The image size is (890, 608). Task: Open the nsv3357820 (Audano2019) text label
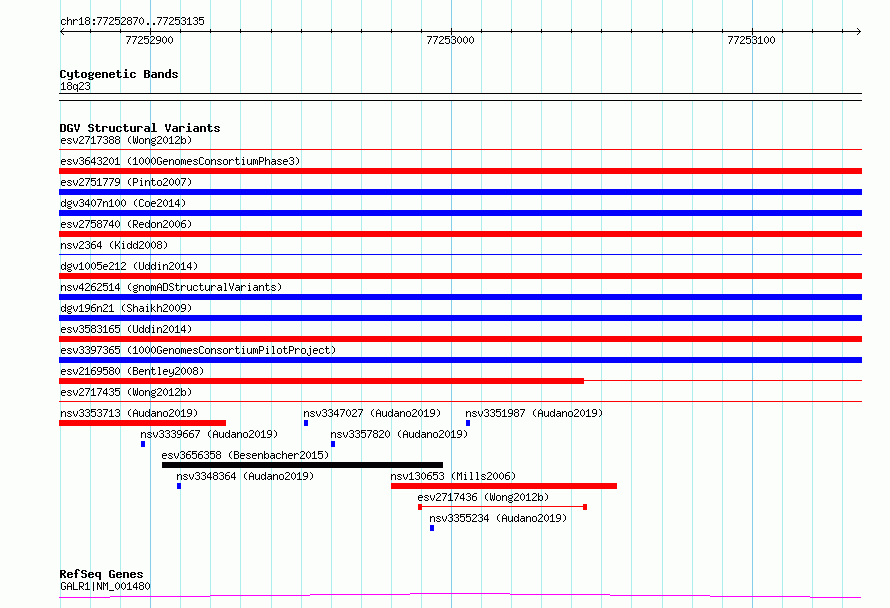[x=399, y=434]
